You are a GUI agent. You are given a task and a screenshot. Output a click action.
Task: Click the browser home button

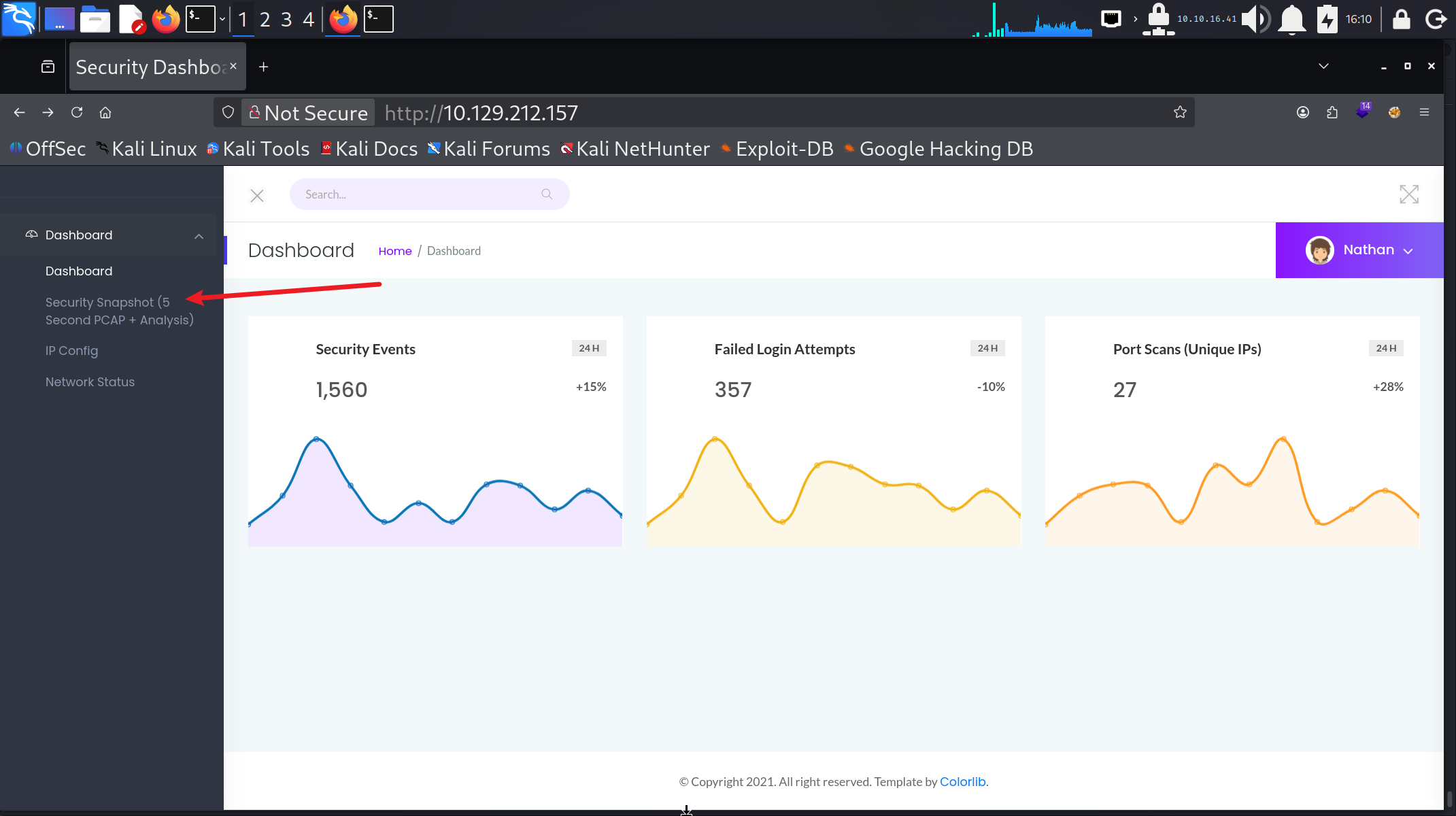(x=105, y=112)
